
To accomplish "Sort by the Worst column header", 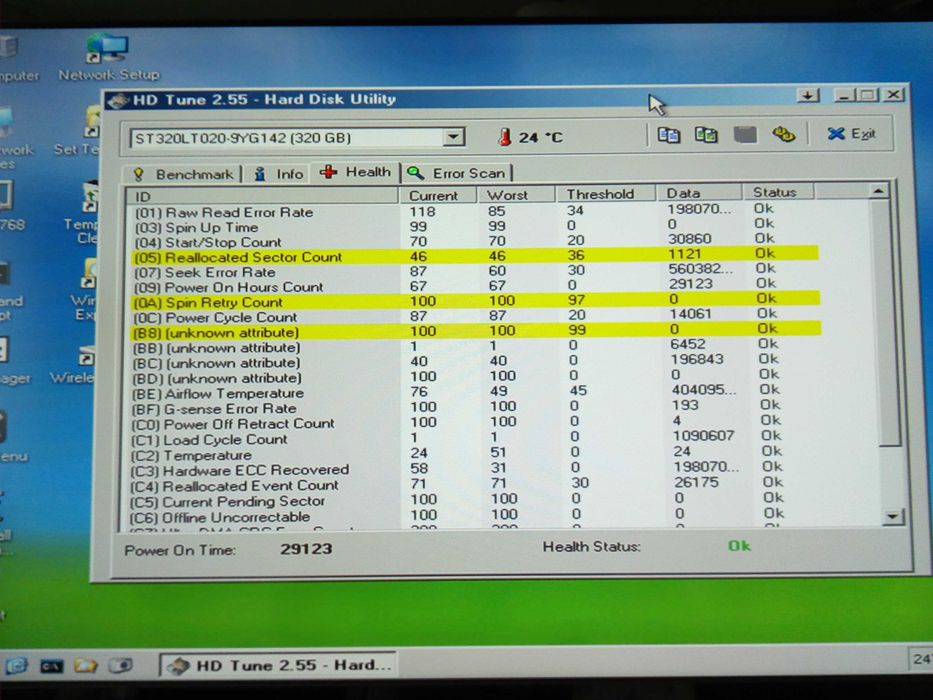I will coord(516,195).
